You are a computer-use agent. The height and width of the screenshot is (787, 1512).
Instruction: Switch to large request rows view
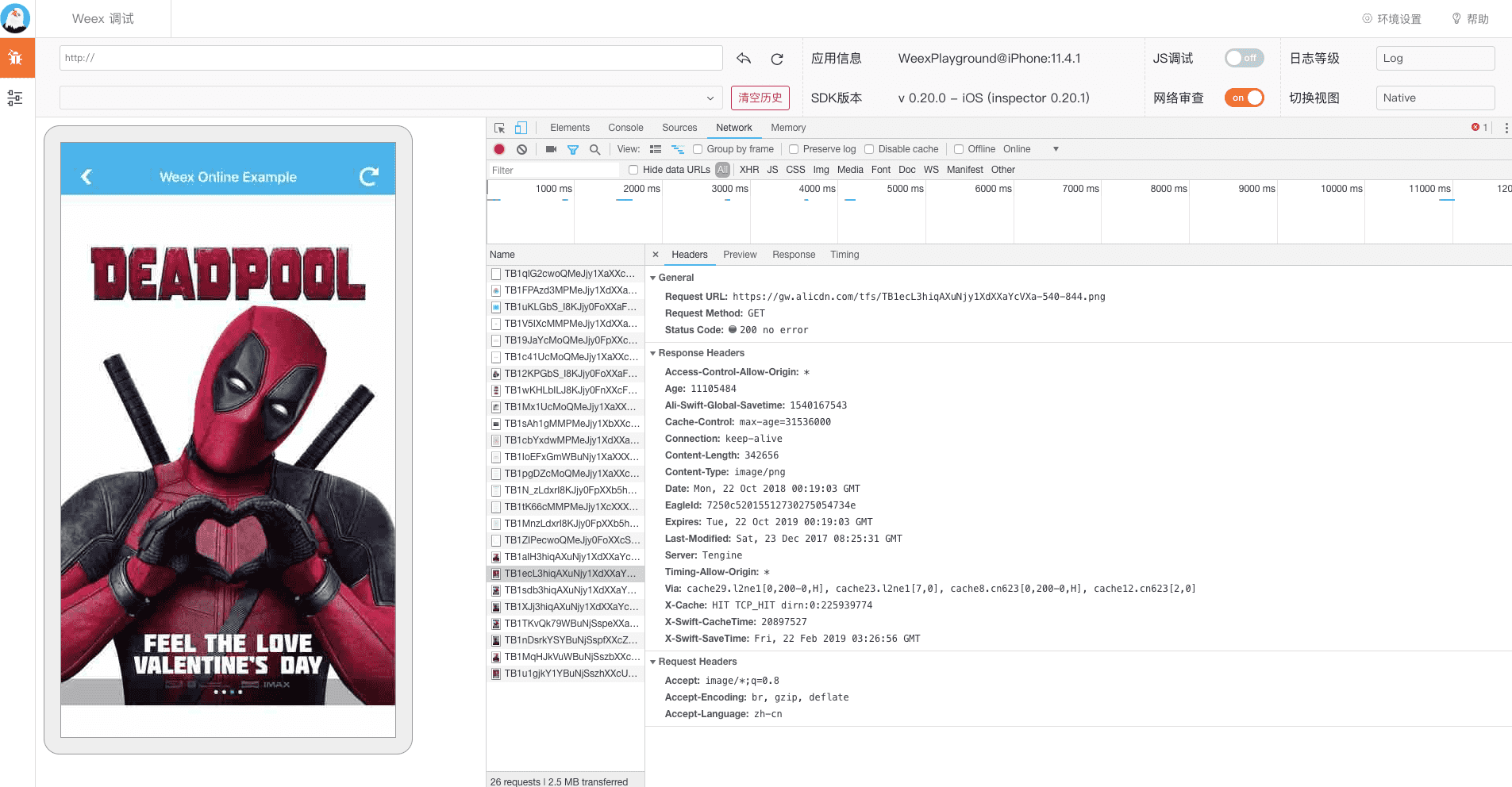(x=656, y=149)
